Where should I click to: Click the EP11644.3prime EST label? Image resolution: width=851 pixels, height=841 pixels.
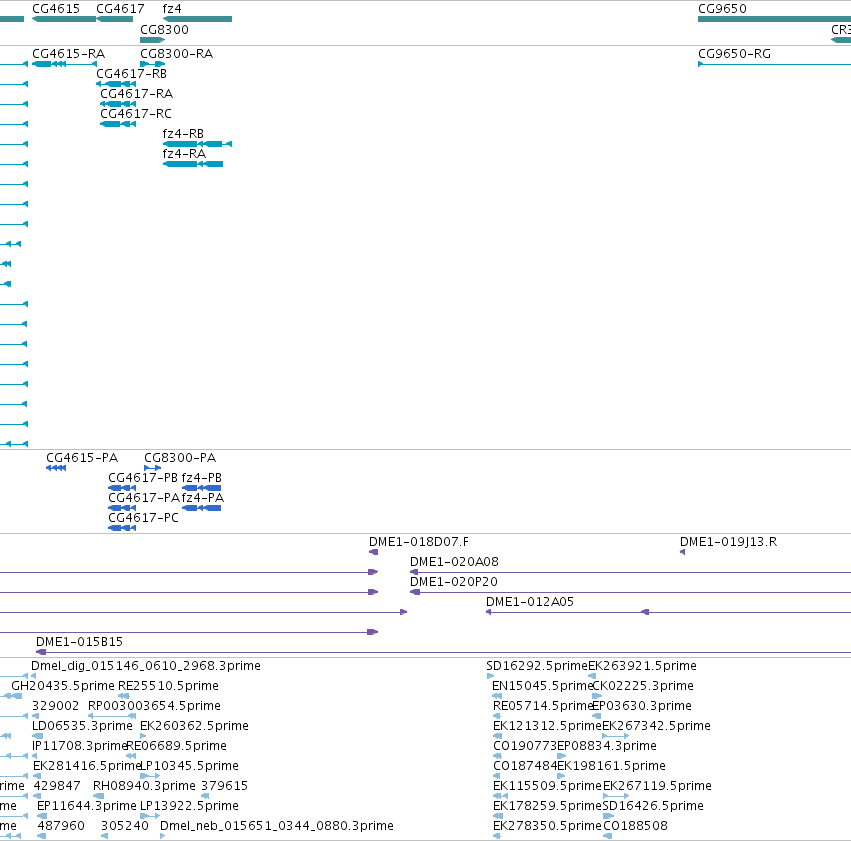click(87, 806)
